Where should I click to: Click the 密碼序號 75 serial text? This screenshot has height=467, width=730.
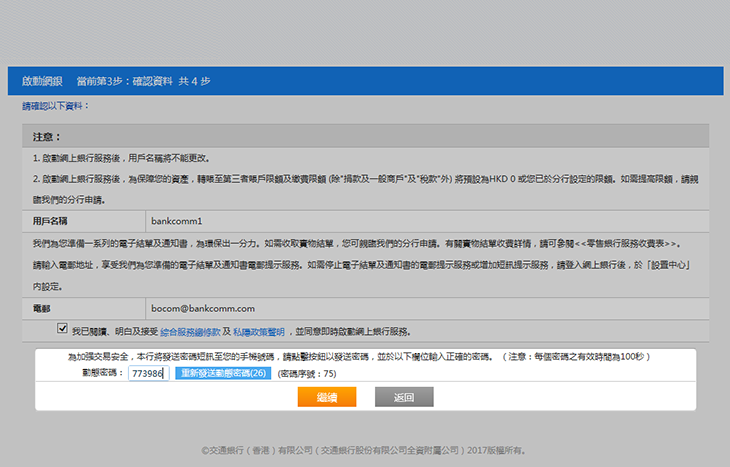click(x=307, y=373)
